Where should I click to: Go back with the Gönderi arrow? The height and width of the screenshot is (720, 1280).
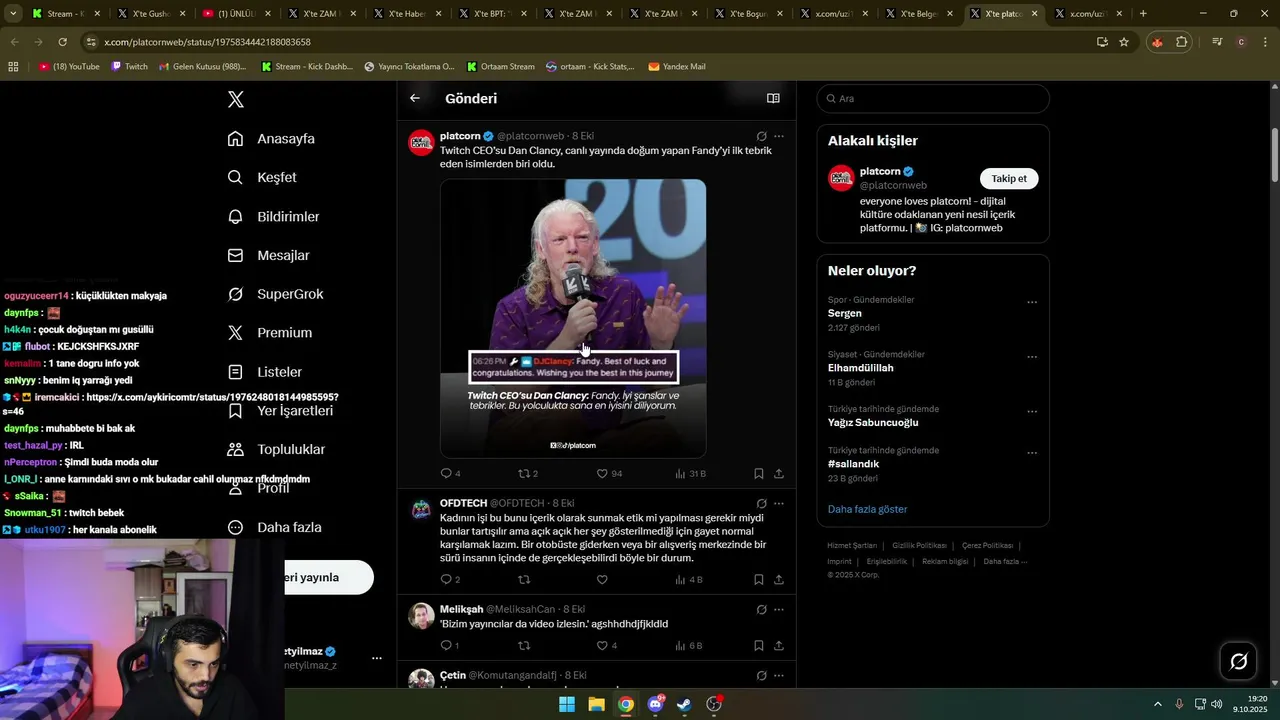pos(415,98)
